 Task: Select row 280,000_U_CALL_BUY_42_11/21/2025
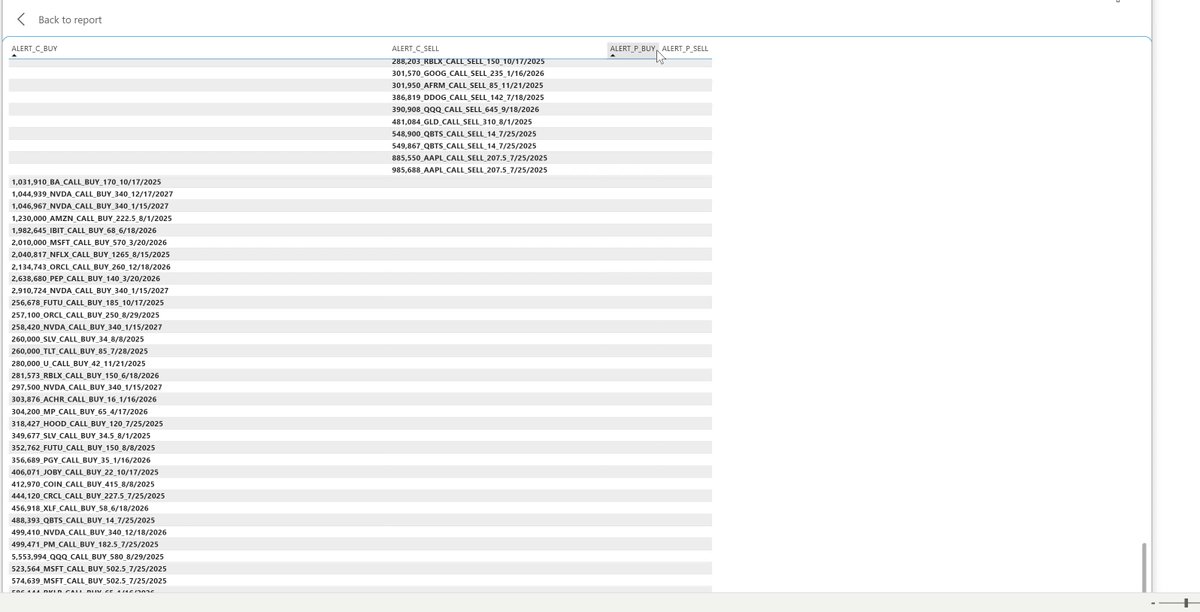360,363
